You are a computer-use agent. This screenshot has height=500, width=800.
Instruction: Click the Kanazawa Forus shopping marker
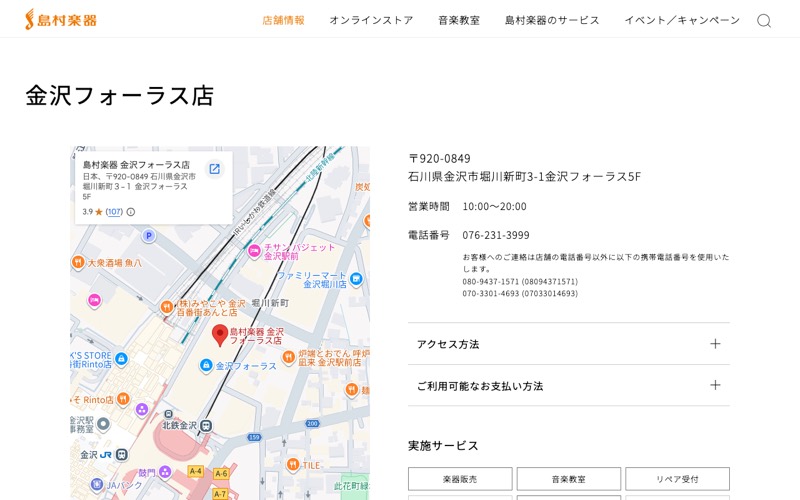point(206,365)
